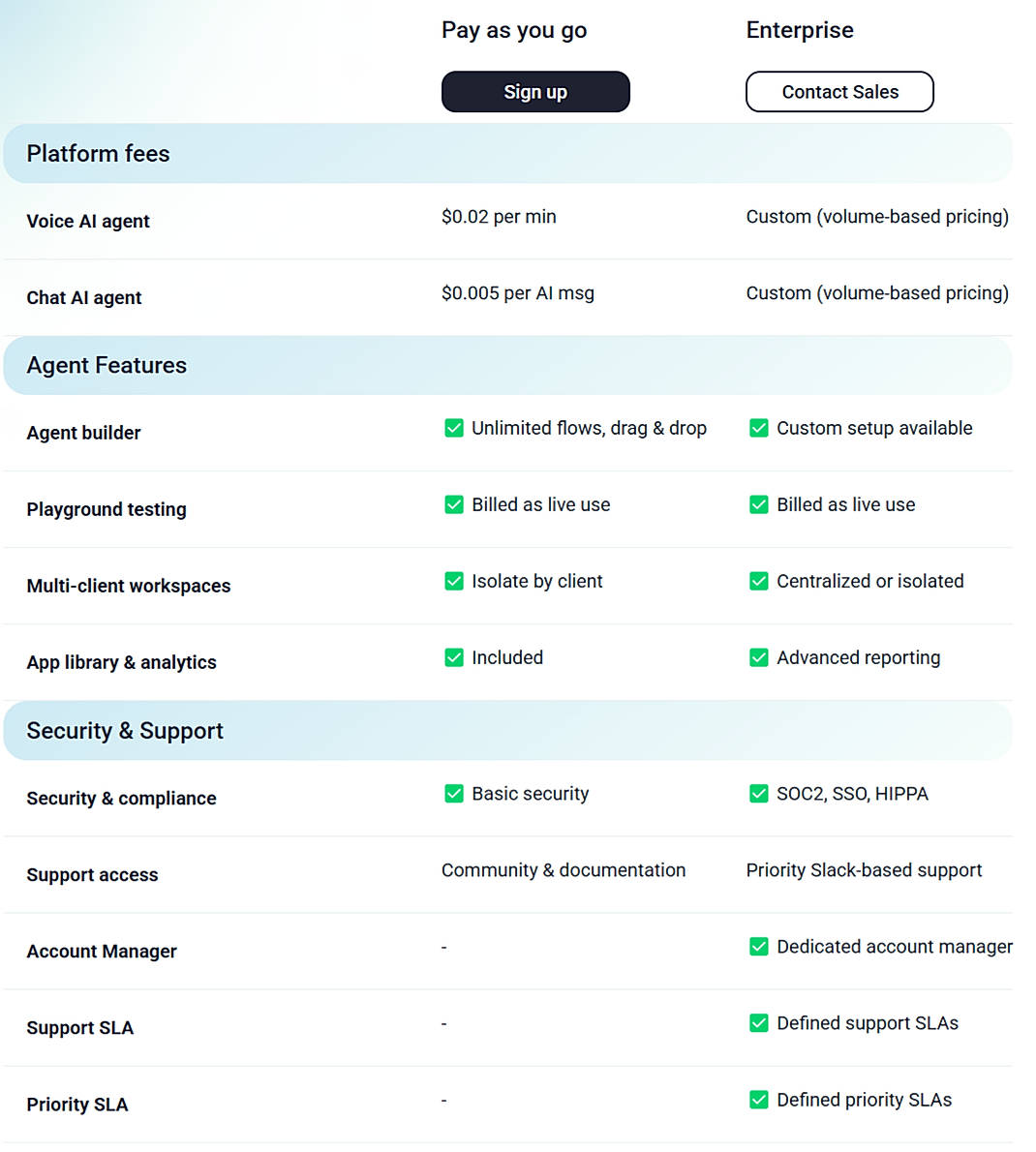The width and height of the screenshot is (1036, 1152).
Task: Select the $0.02 per min price
Action: (x=499, y=217)
